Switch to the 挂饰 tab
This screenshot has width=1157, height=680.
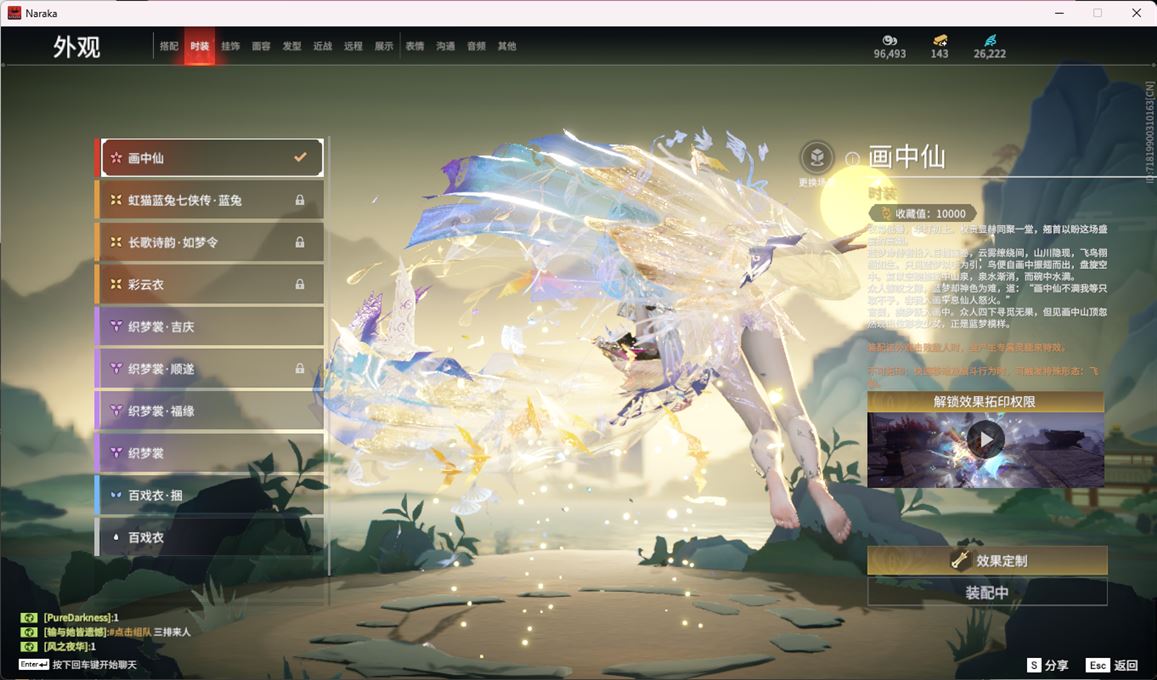230,46
